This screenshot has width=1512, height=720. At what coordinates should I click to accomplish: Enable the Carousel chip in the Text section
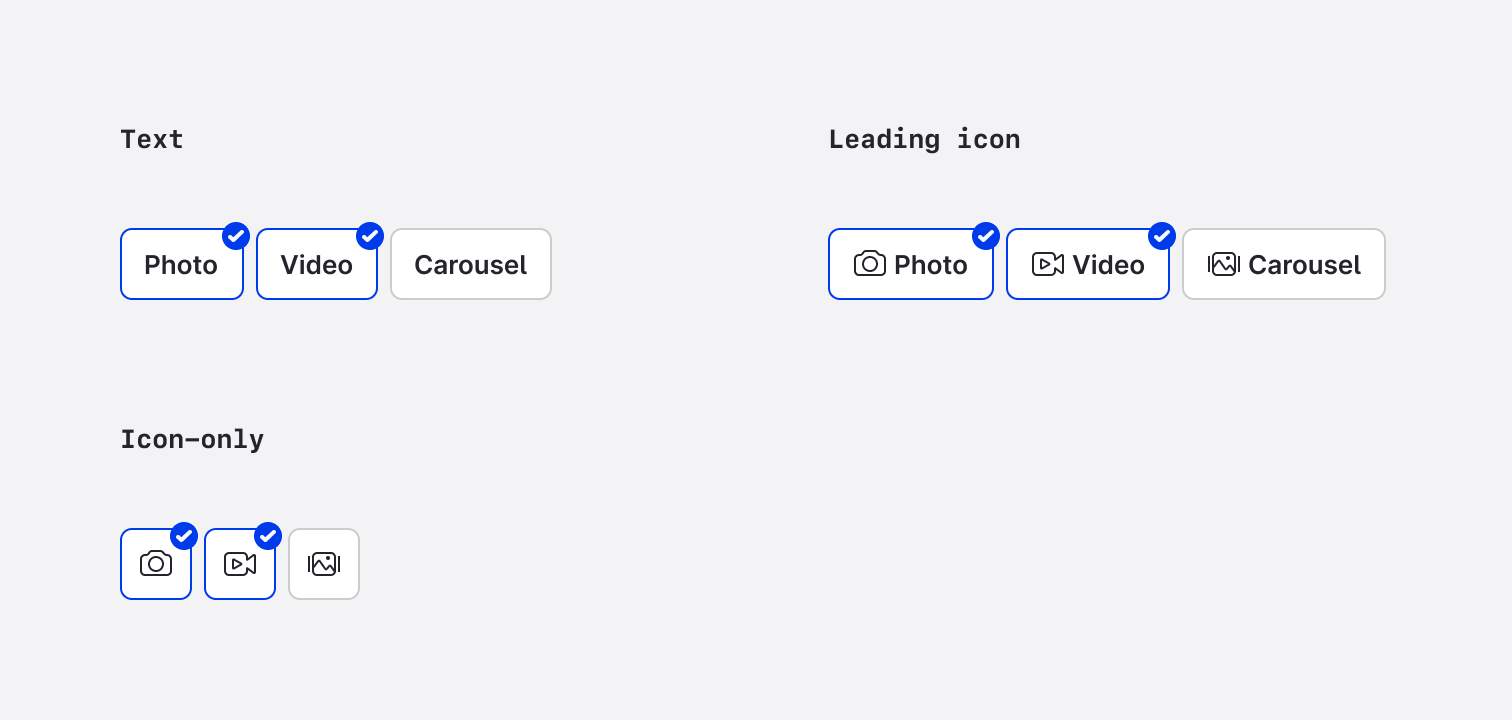point(471,264)
